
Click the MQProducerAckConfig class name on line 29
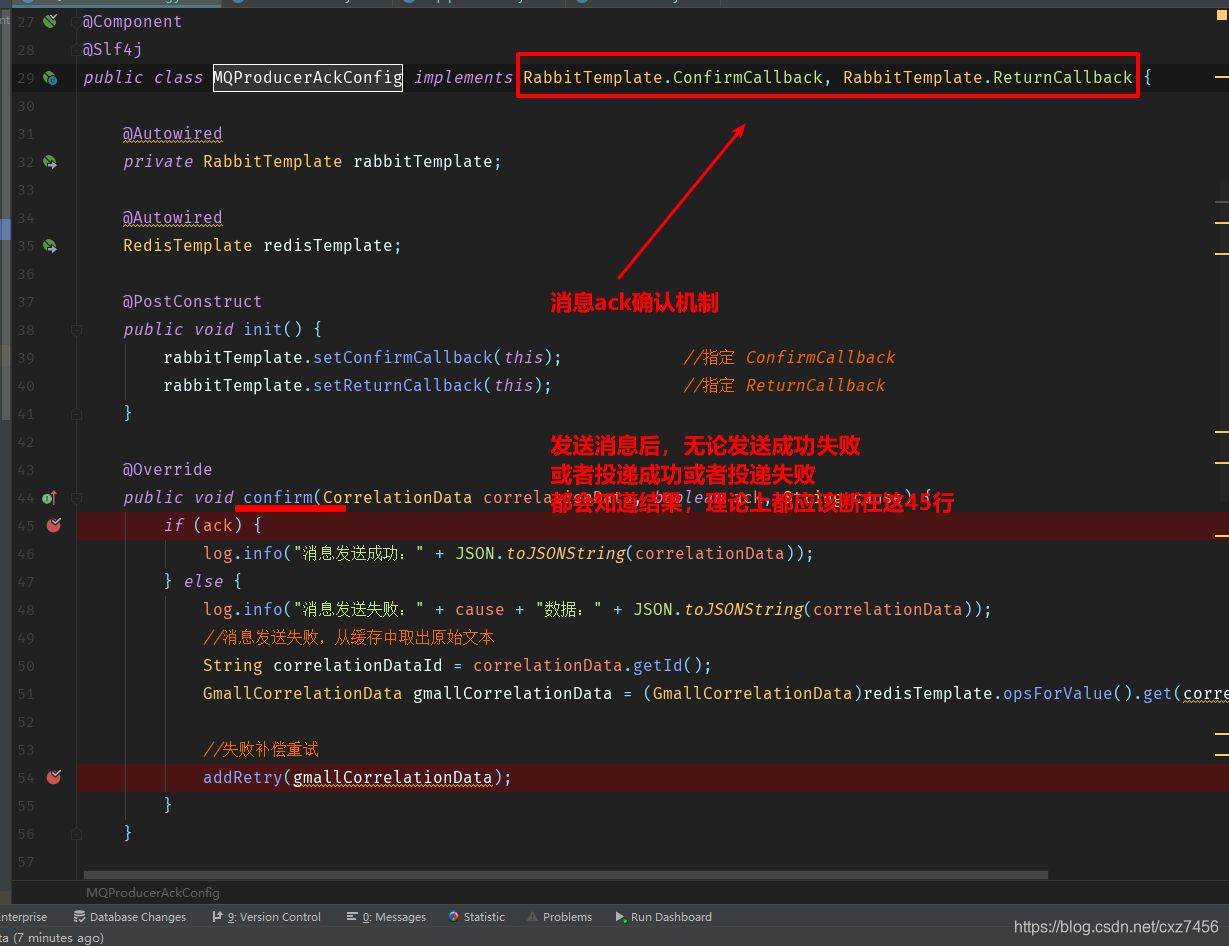(x=308, y=77)
